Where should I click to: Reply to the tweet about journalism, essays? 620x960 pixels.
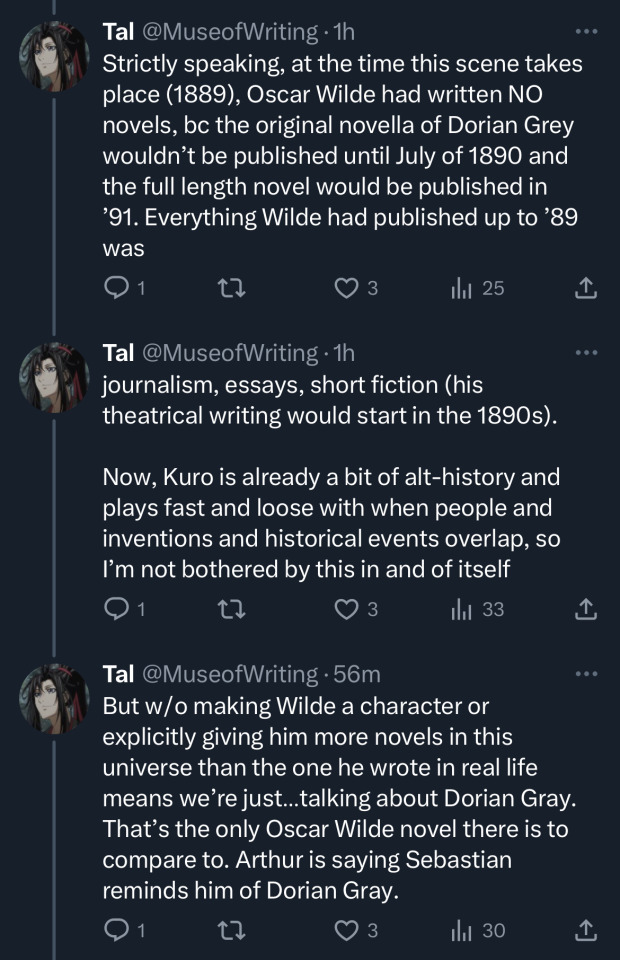(117, 608)
